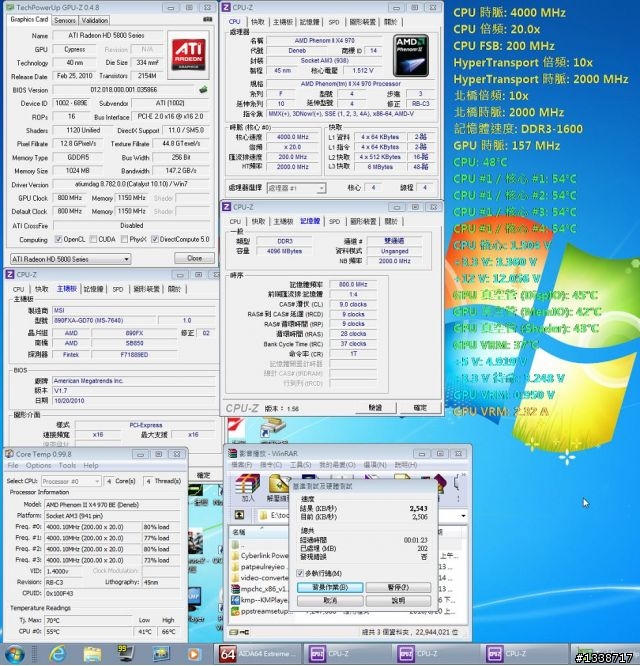
Task: Select the video-converte folder row in WinRAR
Action: coord(260,578)
